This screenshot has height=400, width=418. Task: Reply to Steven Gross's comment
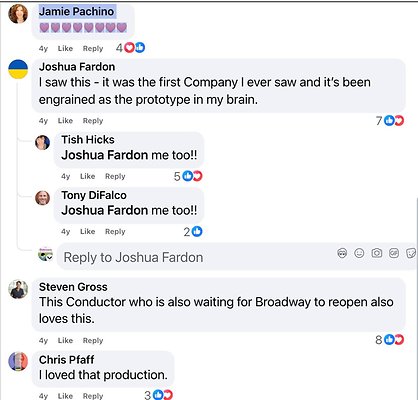pos(93,340)
